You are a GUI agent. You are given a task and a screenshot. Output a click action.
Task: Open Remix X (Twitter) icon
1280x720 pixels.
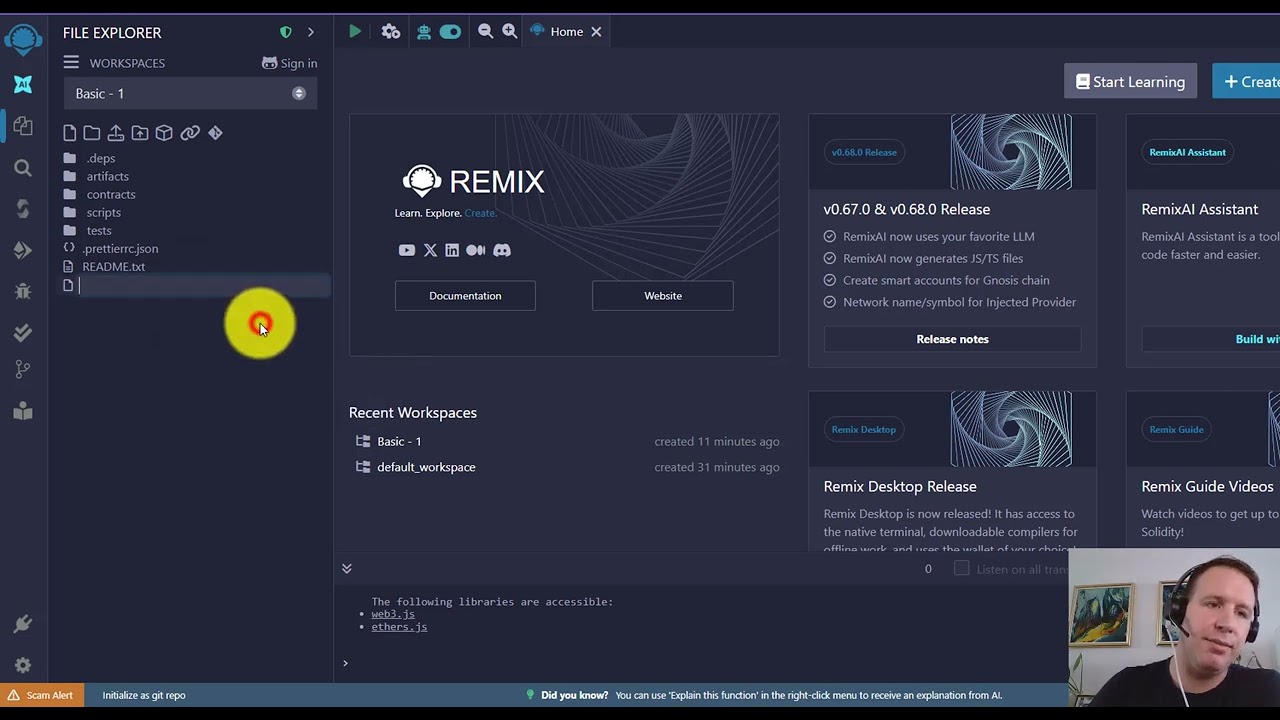coord(430,251)
